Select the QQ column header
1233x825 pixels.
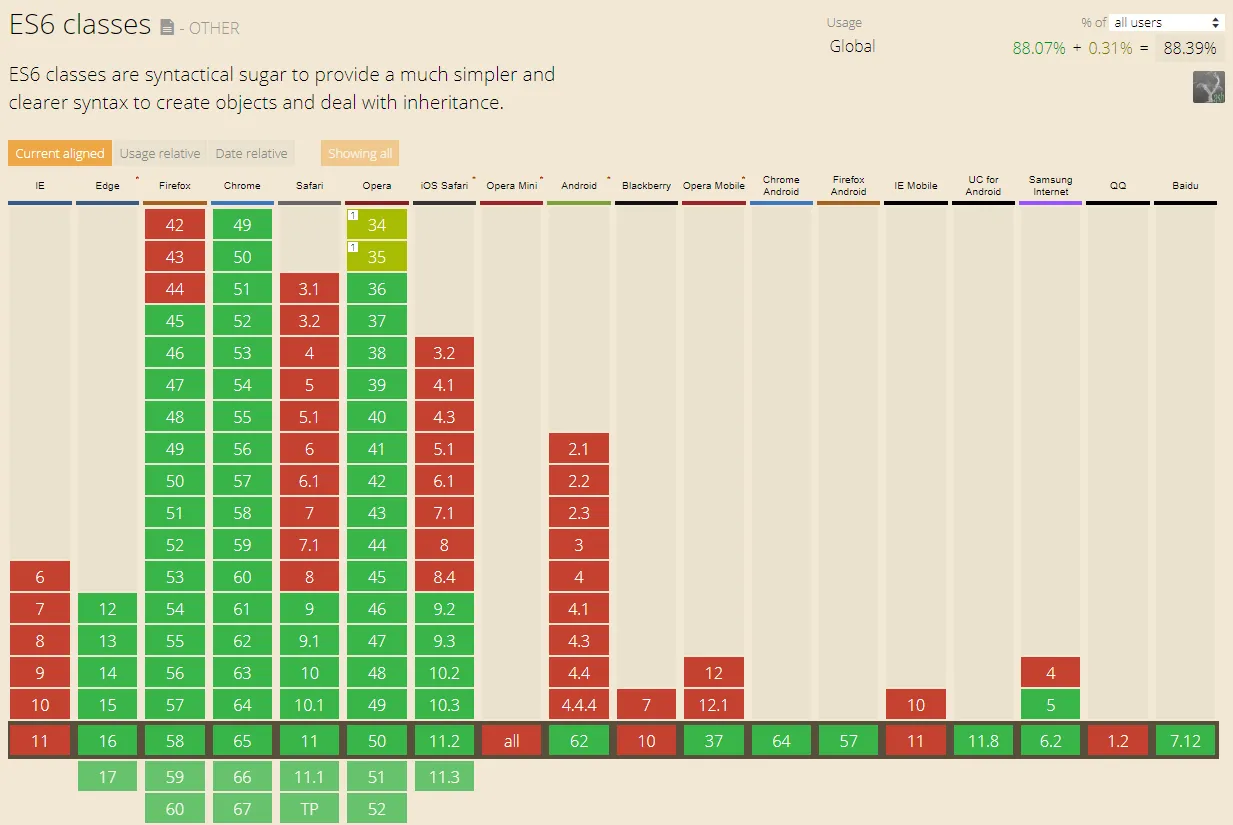(1118, 186)
